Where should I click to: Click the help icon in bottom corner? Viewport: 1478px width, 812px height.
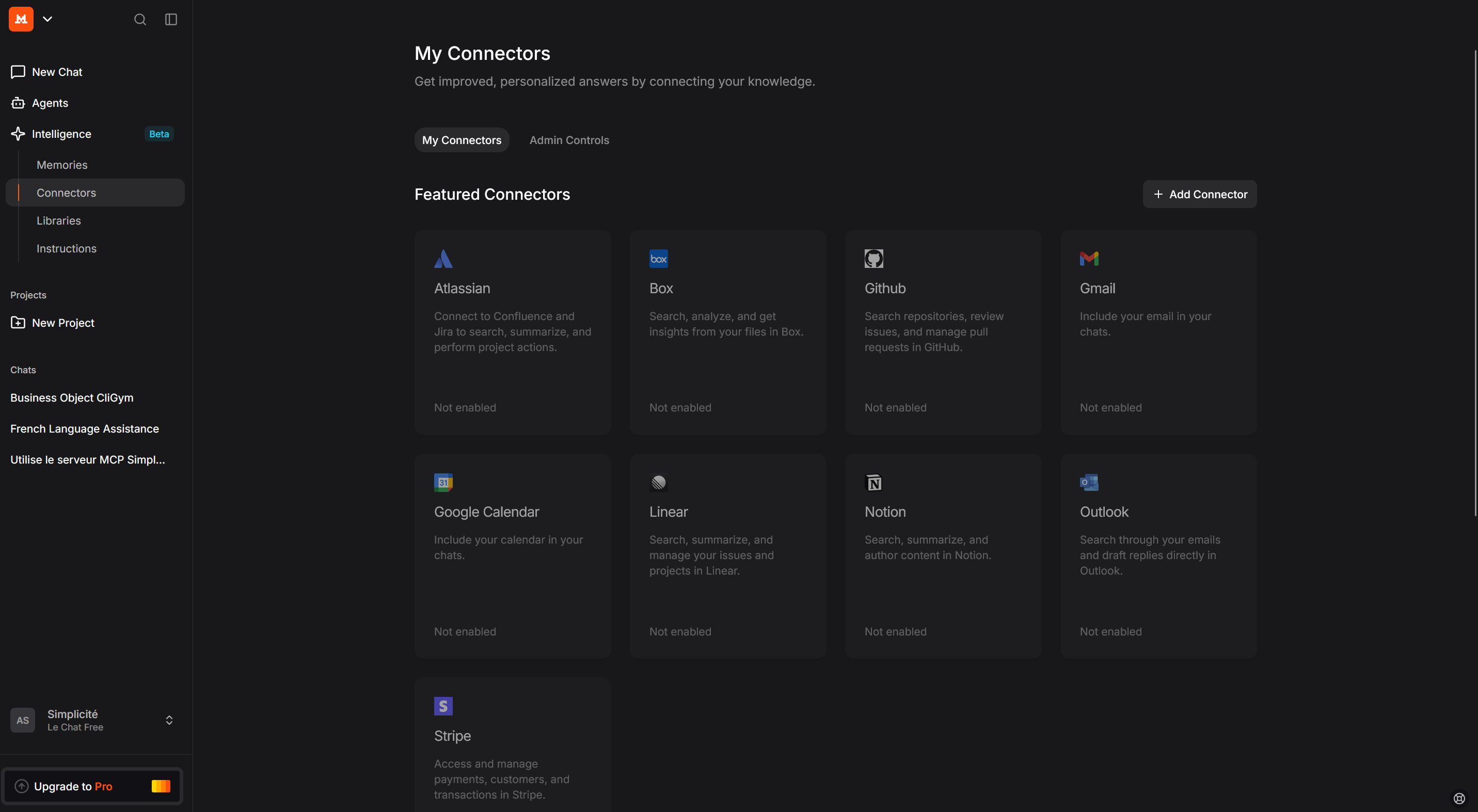click(x=1459, y=798)
